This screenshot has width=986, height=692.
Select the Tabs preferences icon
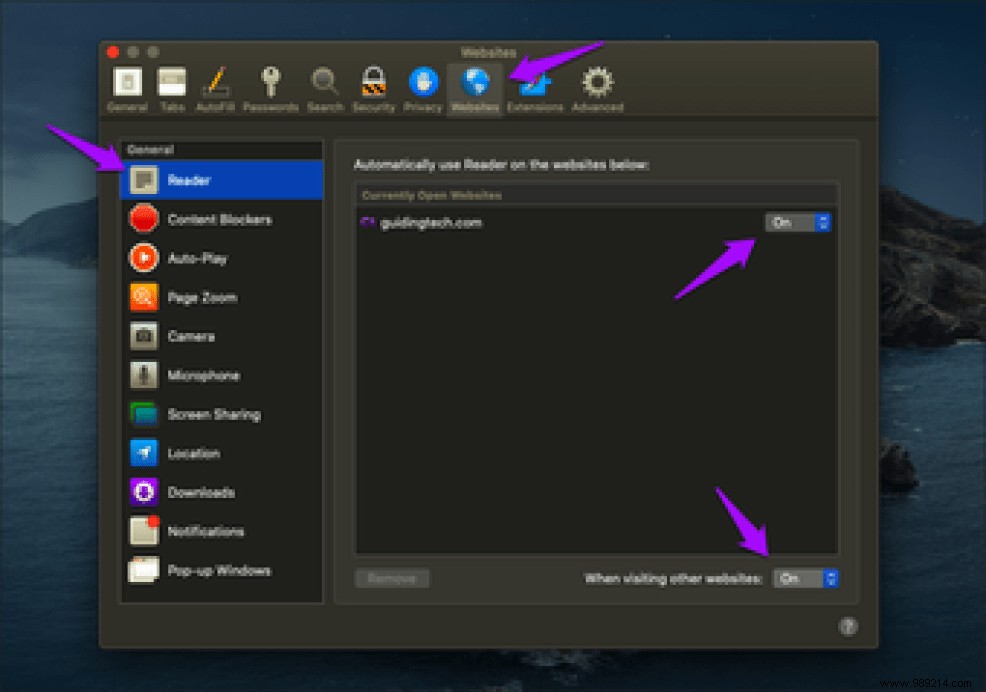(172, 85)
